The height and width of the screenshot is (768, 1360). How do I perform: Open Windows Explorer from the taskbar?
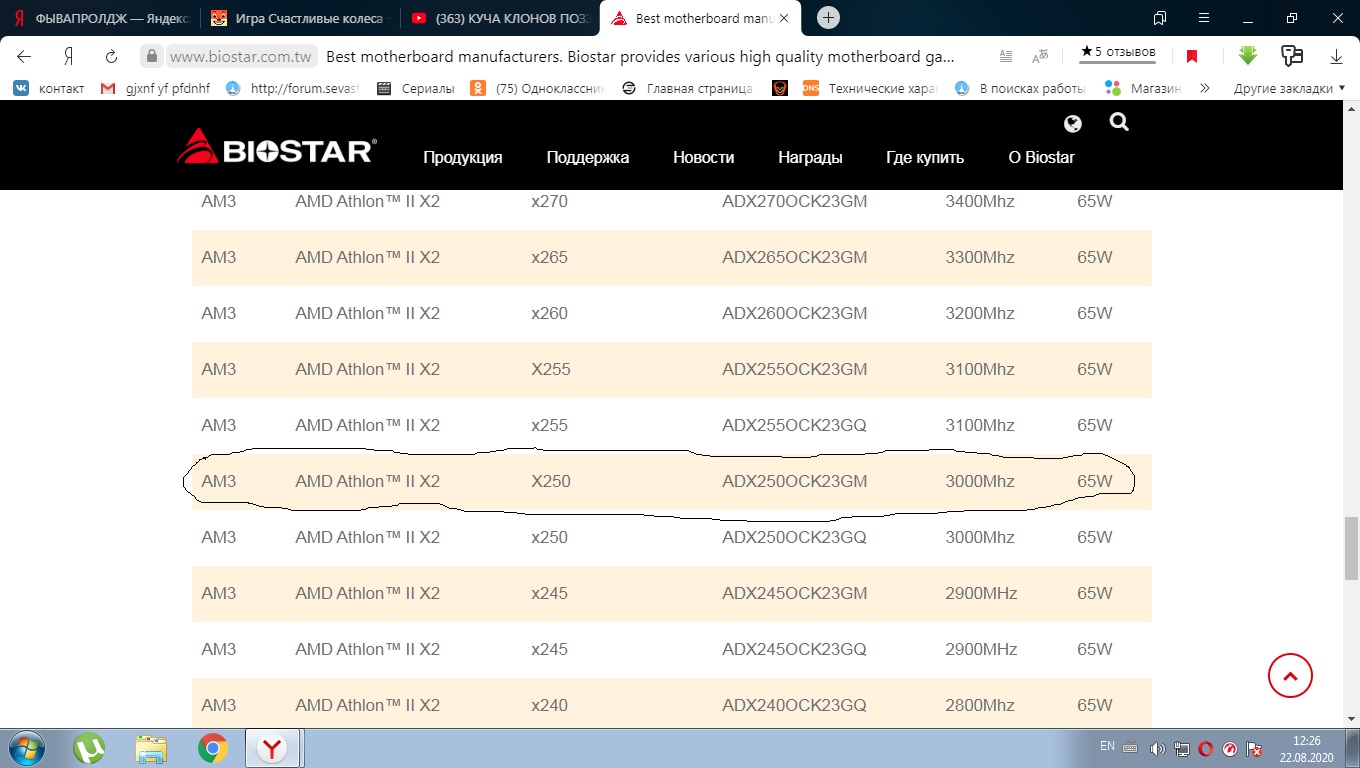[151, 748]
